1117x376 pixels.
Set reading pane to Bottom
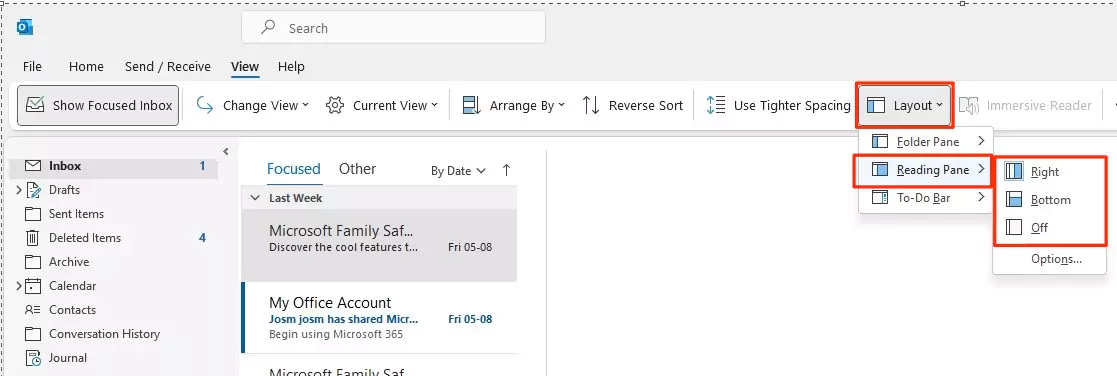coord(1049,199)
